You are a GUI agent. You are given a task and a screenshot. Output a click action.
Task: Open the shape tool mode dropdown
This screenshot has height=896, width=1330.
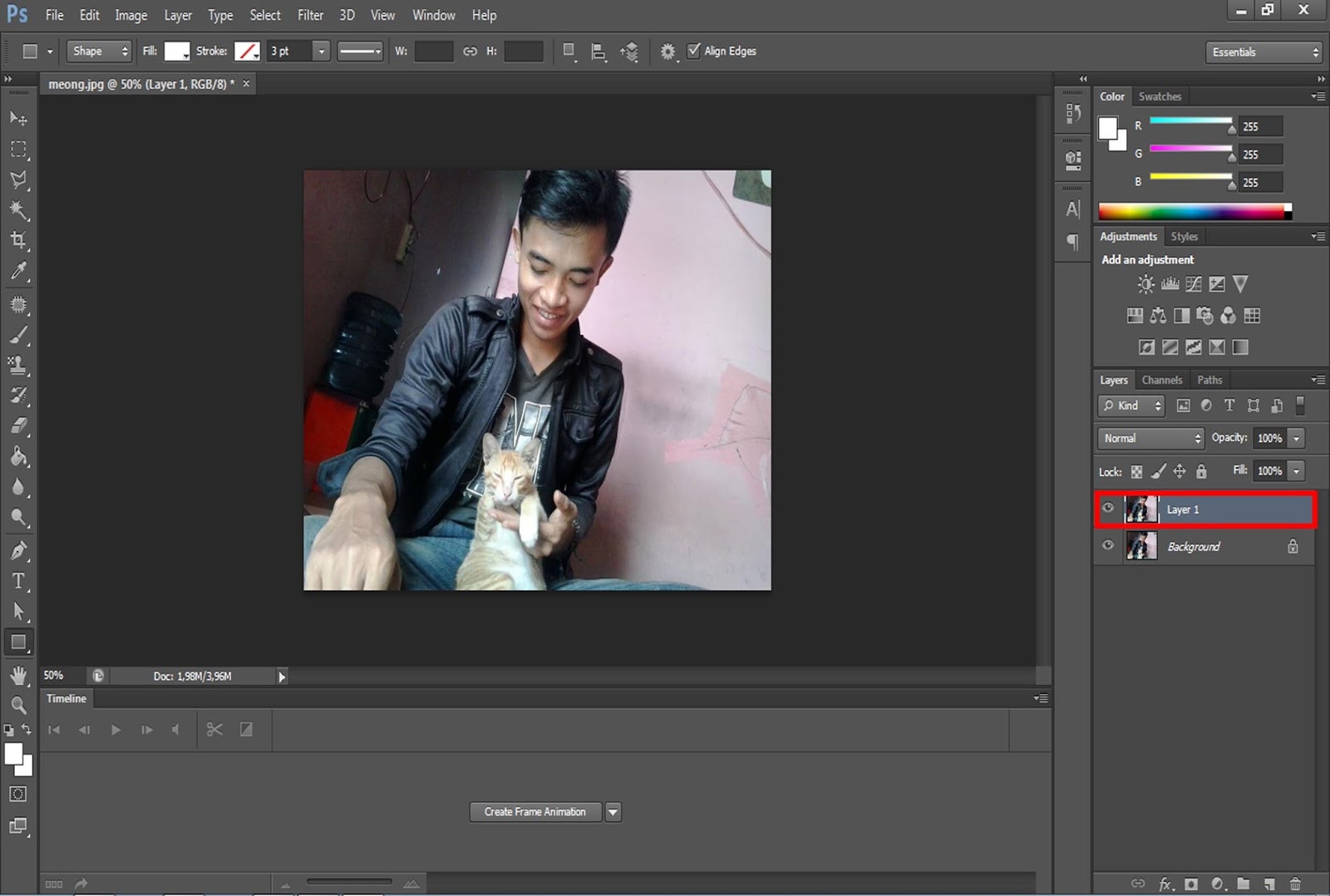pos(98,51)
